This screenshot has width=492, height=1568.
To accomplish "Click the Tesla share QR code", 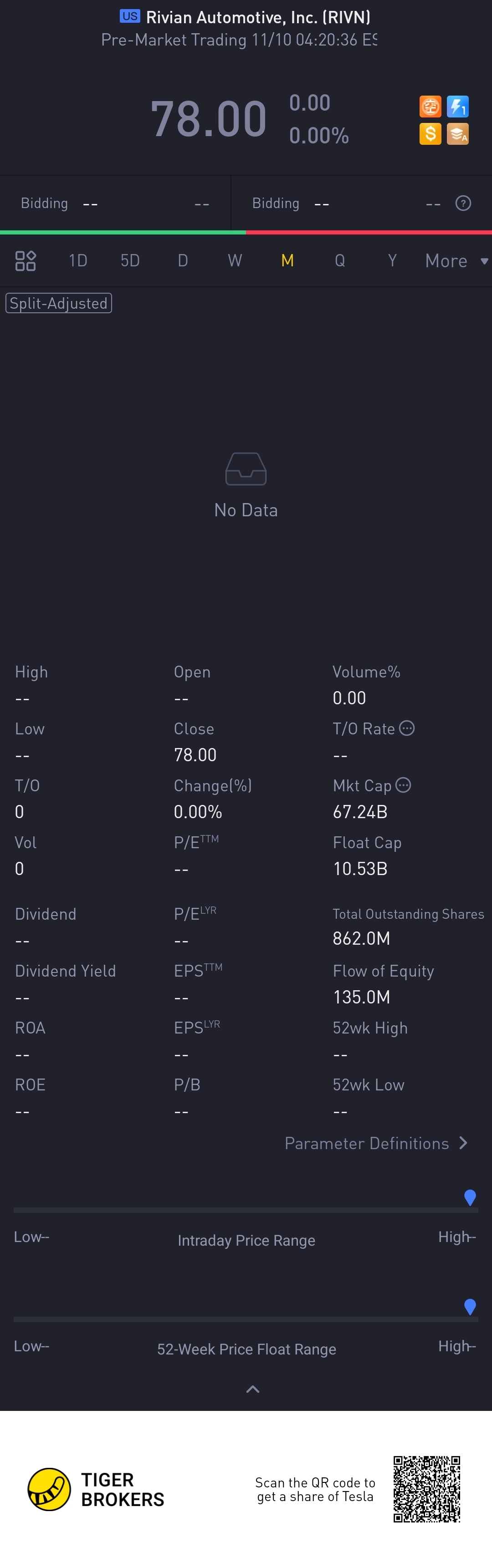I will 426,1489.
